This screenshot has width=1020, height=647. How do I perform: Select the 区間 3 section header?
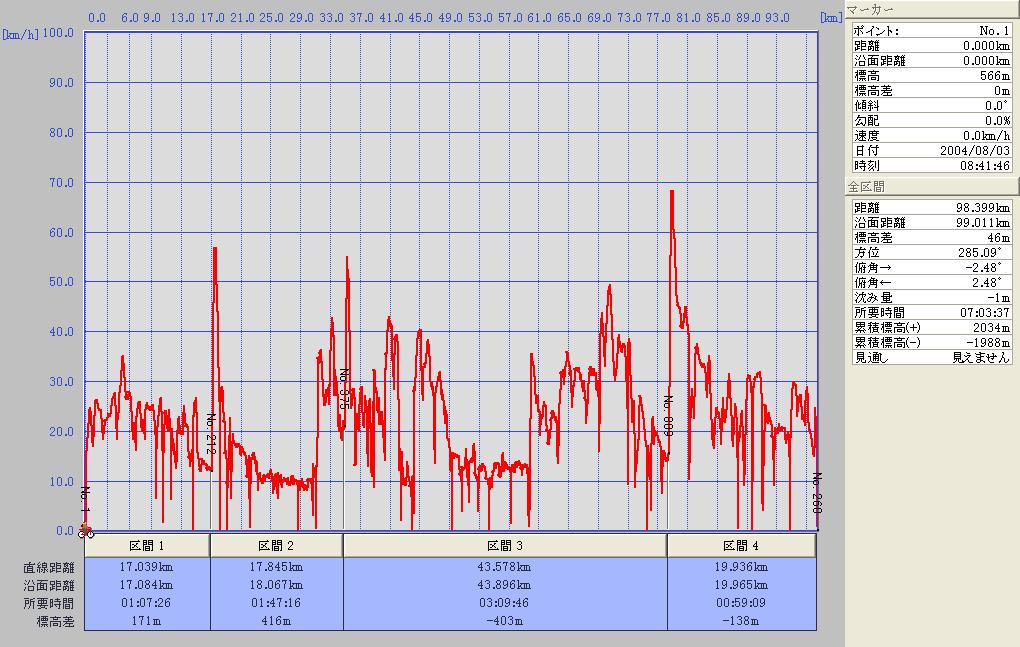tap(505, 546)
